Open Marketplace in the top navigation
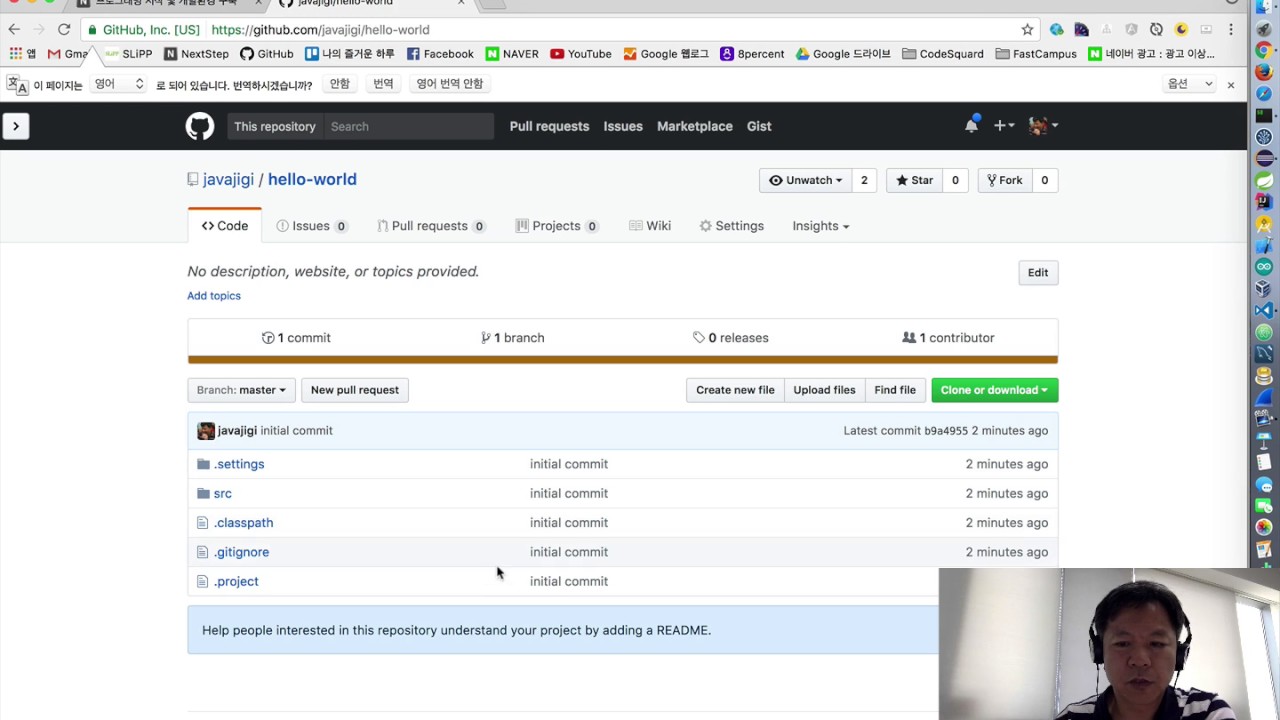This screenshot has width=1280, height=720. tap(695, 126)
